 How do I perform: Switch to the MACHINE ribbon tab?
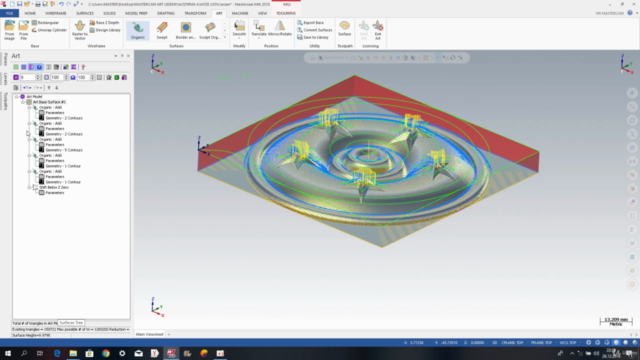click(x=240, y=13)
